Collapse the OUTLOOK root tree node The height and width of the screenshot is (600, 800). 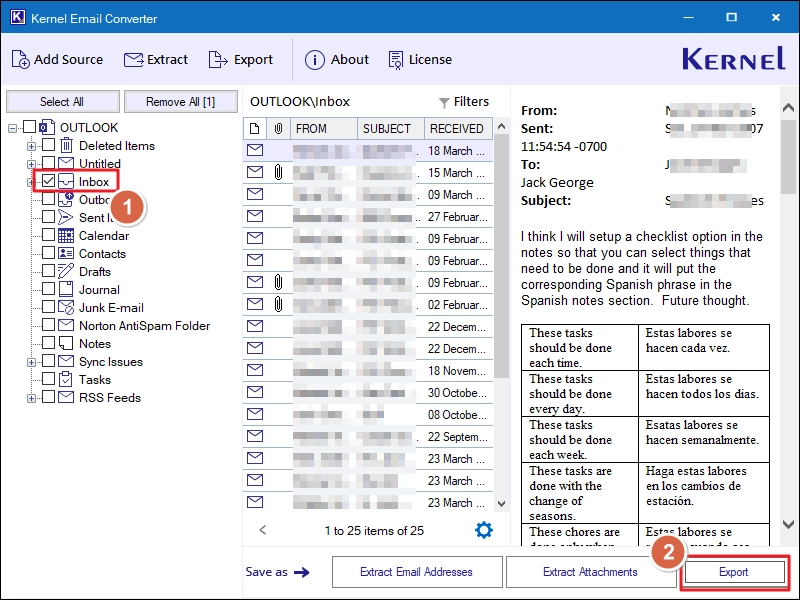pyautogui.click(x=12, y=128)
